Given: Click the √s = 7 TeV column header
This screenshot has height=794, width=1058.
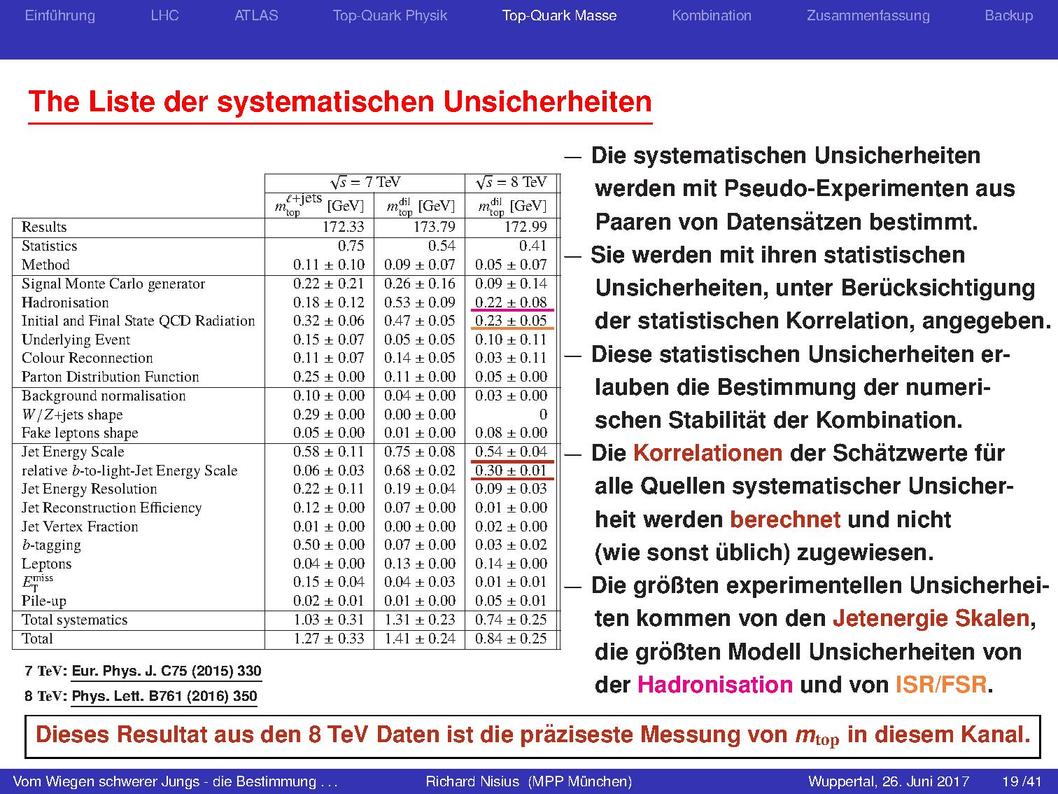Looking at the screenshot, I should [365, 183].
